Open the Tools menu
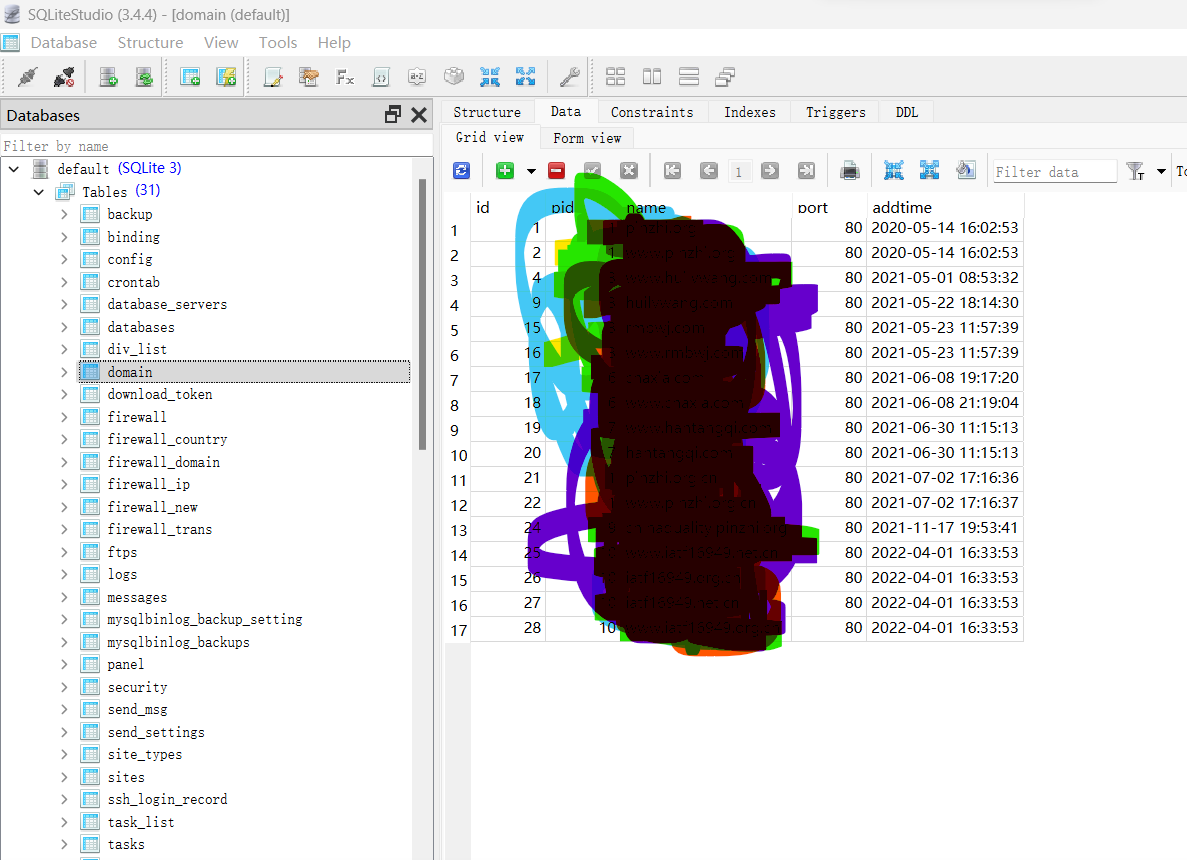The width and height of the screenshot is (1187, 860). click(278, 42)
